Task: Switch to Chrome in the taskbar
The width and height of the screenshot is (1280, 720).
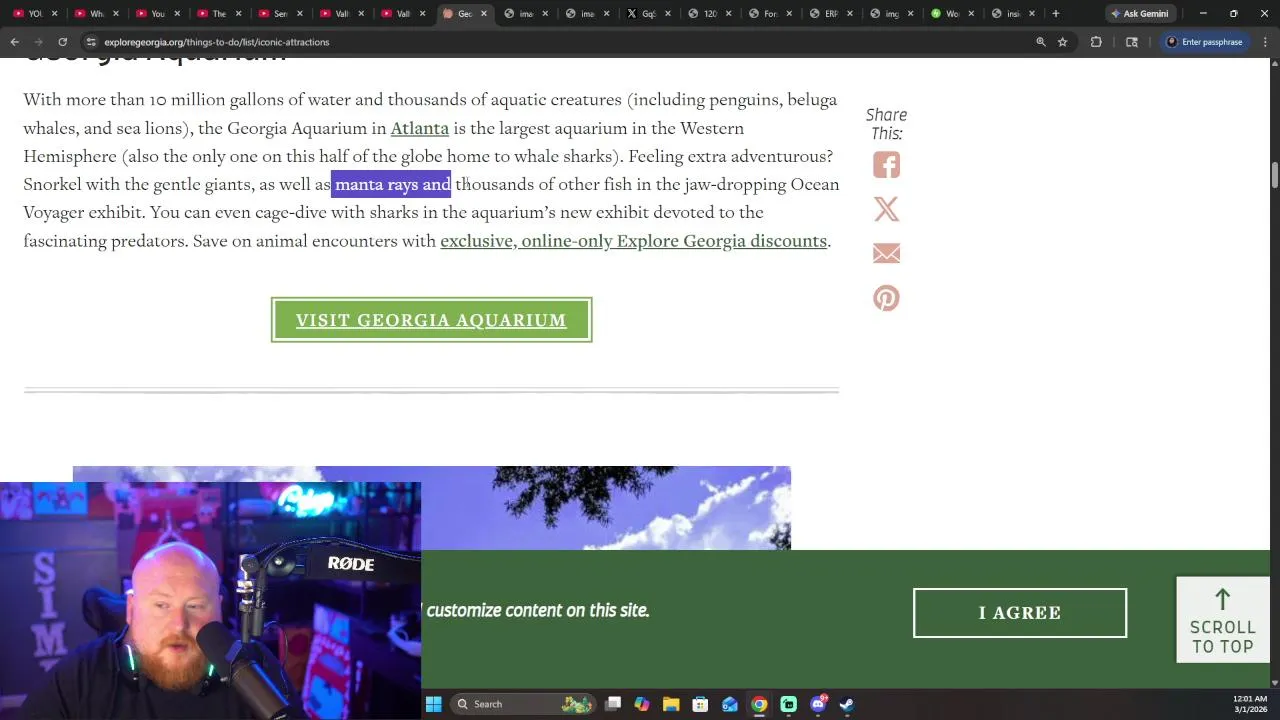Action: tap(759, 704)
